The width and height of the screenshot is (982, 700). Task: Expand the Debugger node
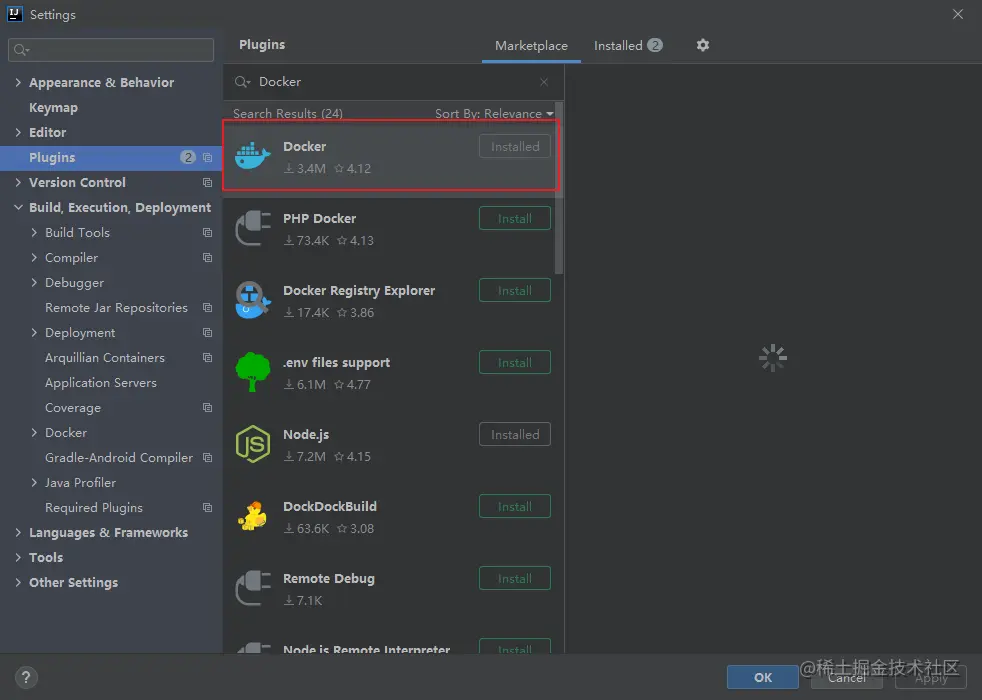click(34, 282)
